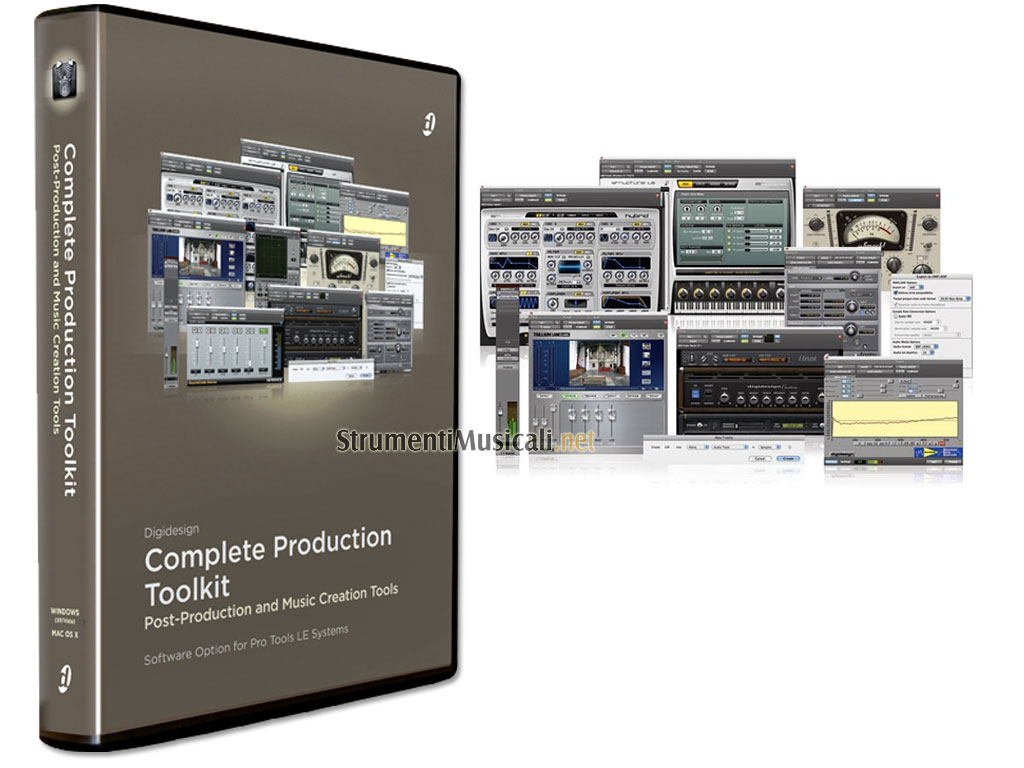Click the StrumentiMusicali.net watermark link
The width and height of the screenshot is (1024, 768).
point(466,440)
